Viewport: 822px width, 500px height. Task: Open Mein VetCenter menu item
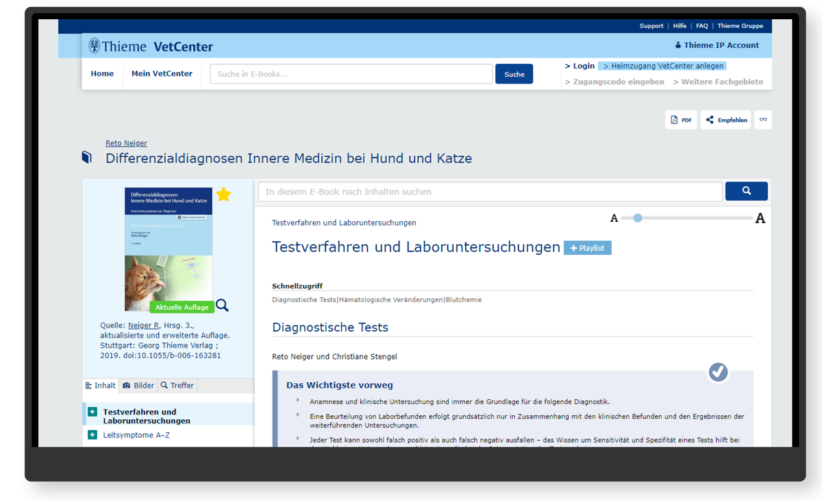click(x=162, y=74)
